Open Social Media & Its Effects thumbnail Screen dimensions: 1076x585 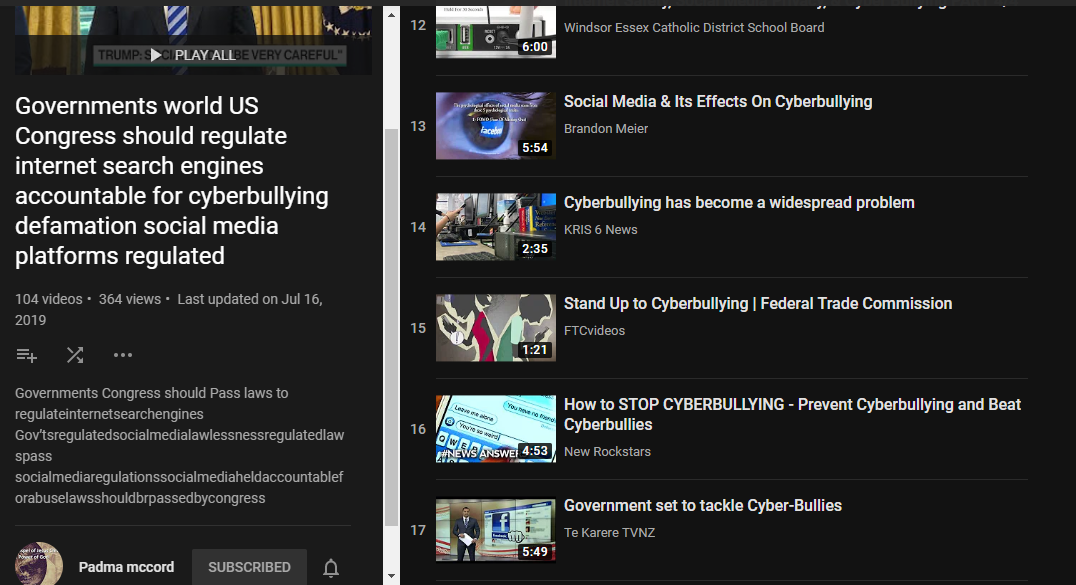495,126
